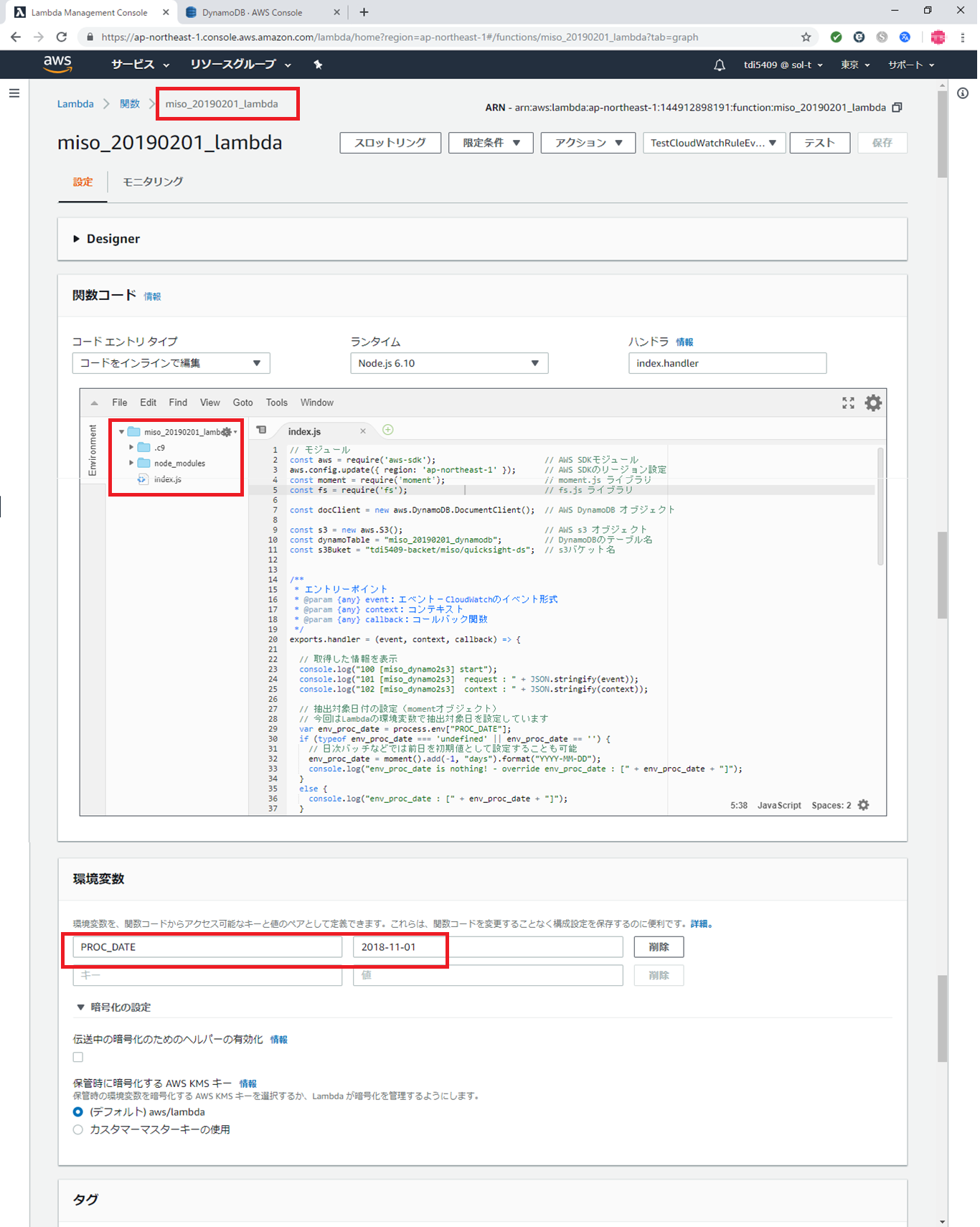Screen dimensions: 980x1227
Task: Open the left hamburger menu
Action: click(14, 93)
